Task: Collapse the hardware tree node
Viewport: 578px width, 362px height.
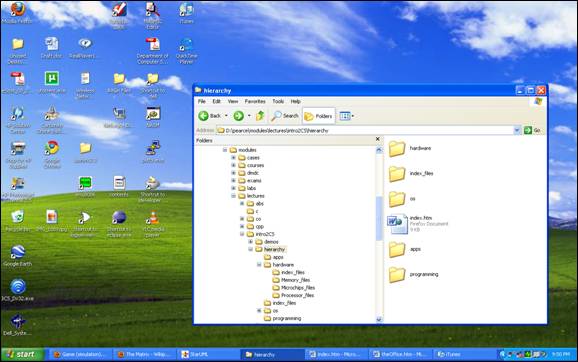Action: [259, 265]
